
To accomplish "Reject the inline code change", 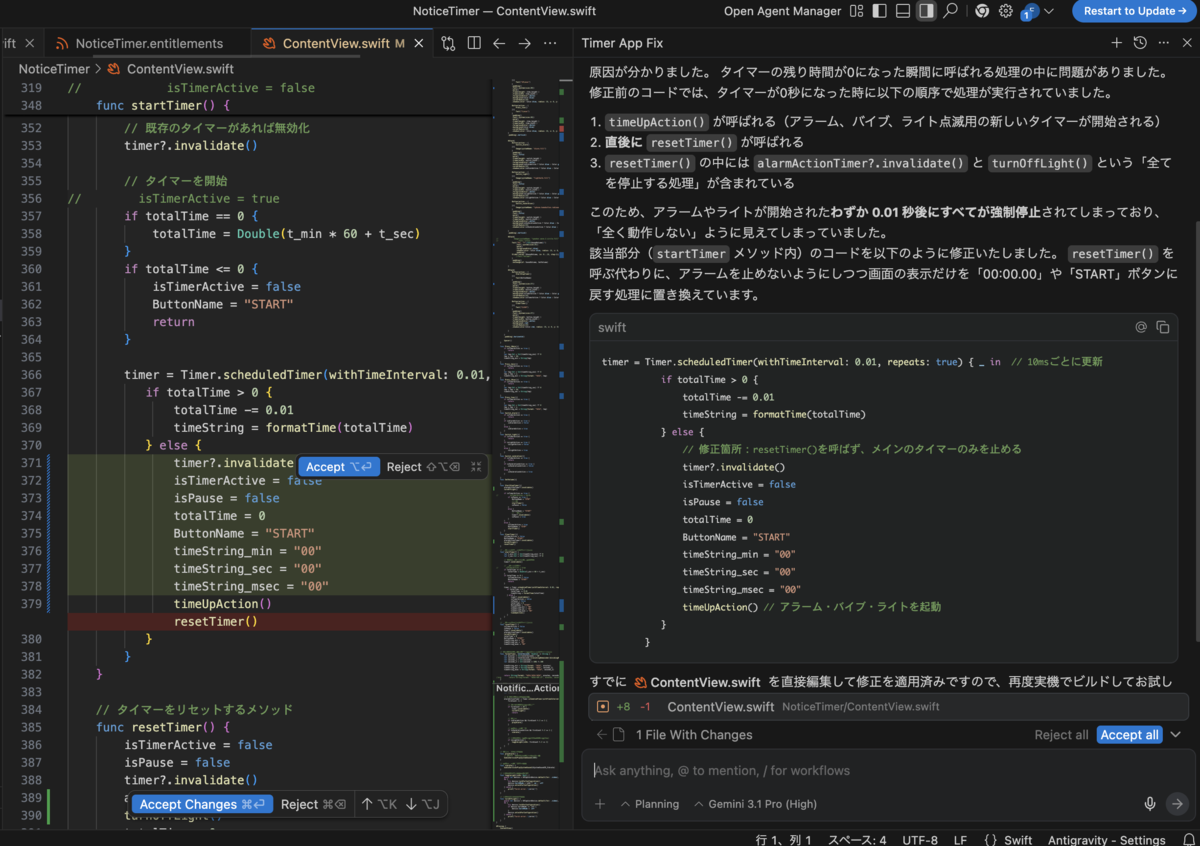I will coord(423,467).
